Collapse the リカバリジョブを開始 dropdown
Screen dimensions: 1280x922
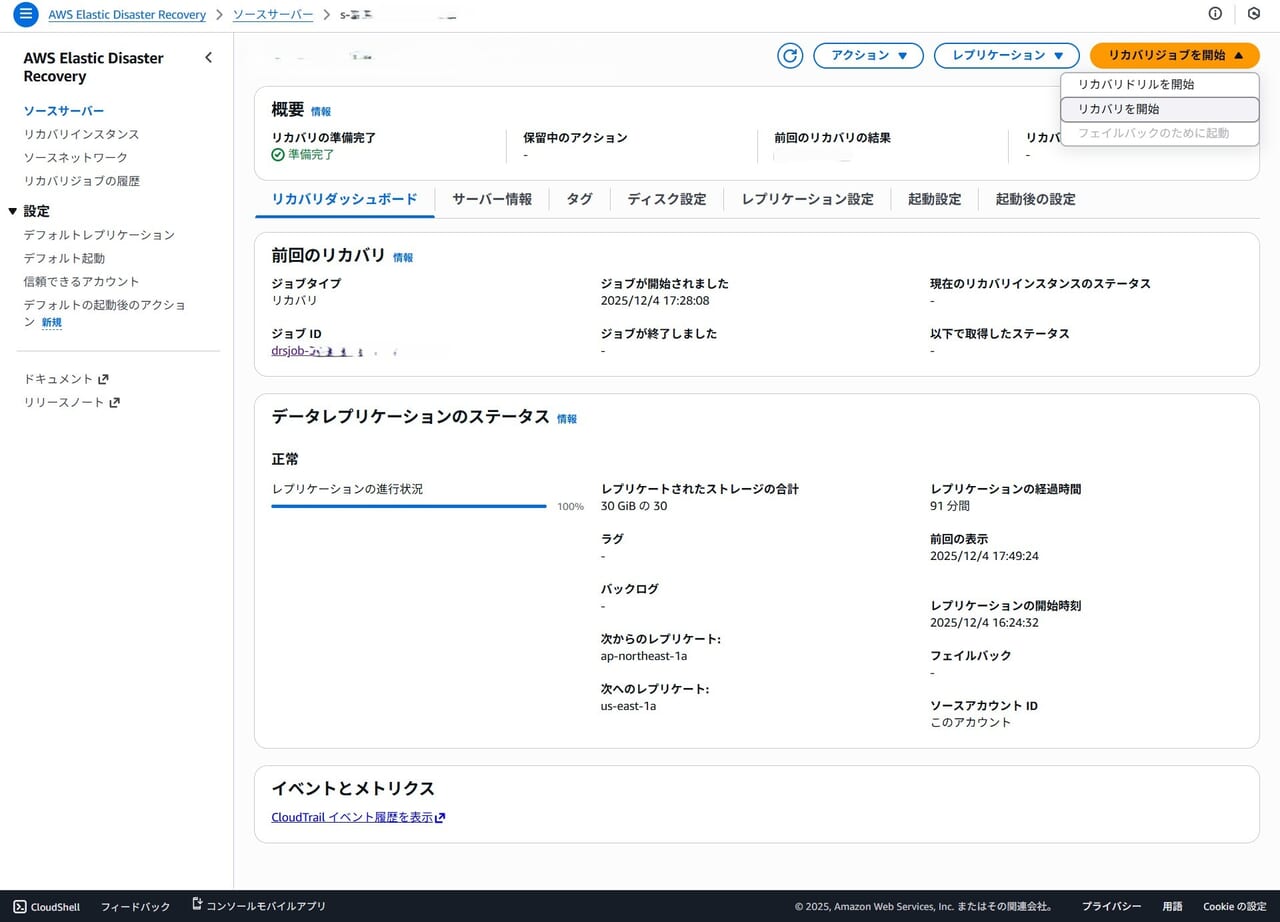point(1174,56)
